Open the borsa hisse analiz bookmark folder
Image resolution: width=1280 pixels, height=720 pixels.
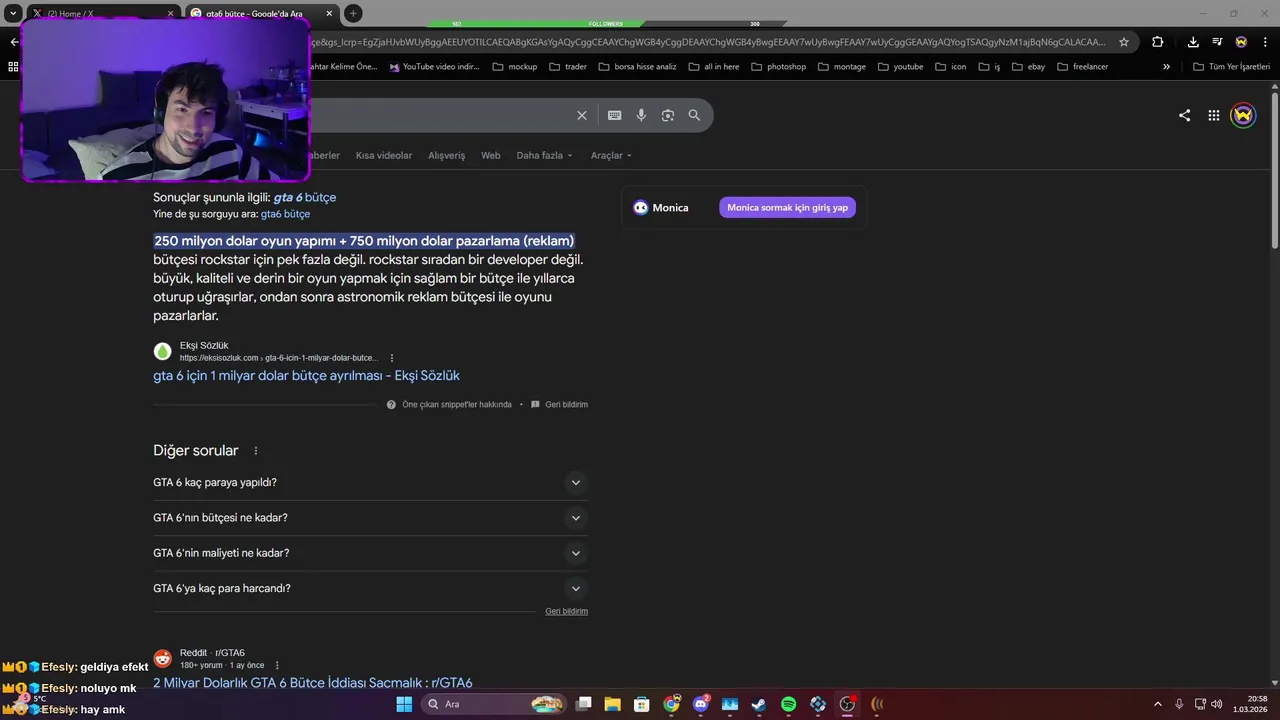636,66
